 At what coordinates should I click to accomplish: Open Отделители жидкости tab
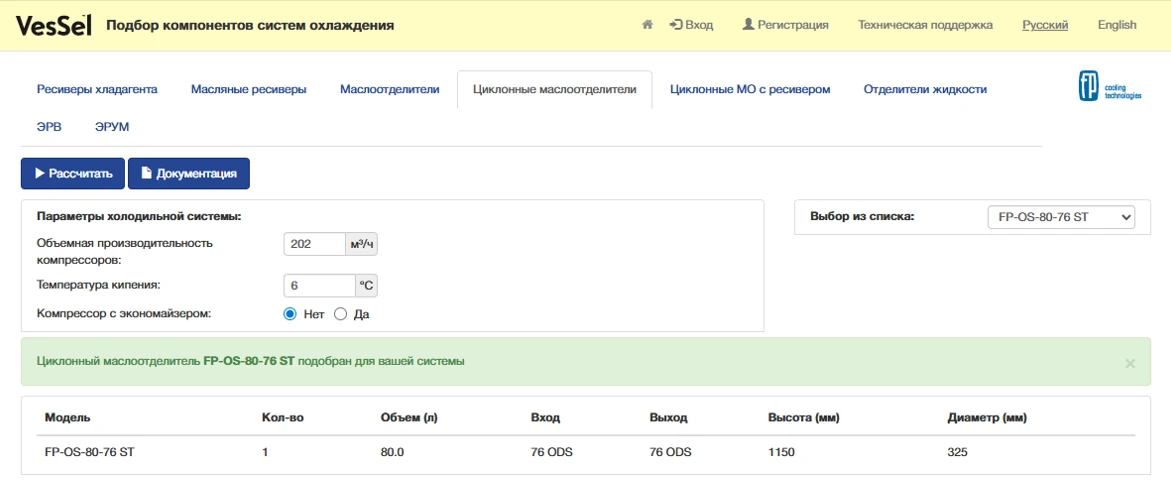(x=925, y=89)
